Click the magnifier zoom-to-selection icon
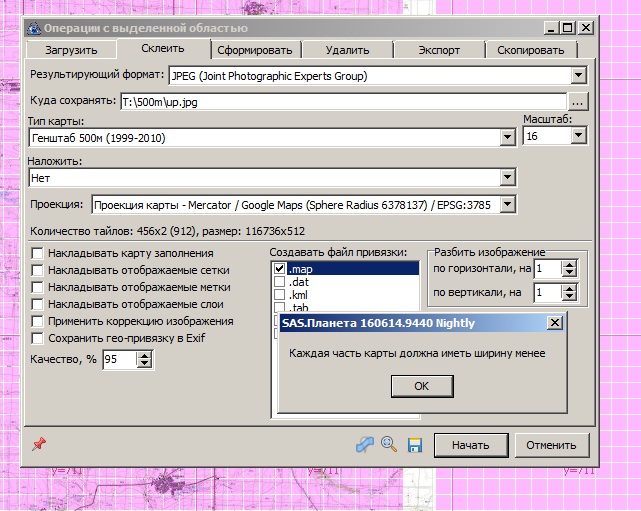641x511 pixels. [x=390, y=445]
